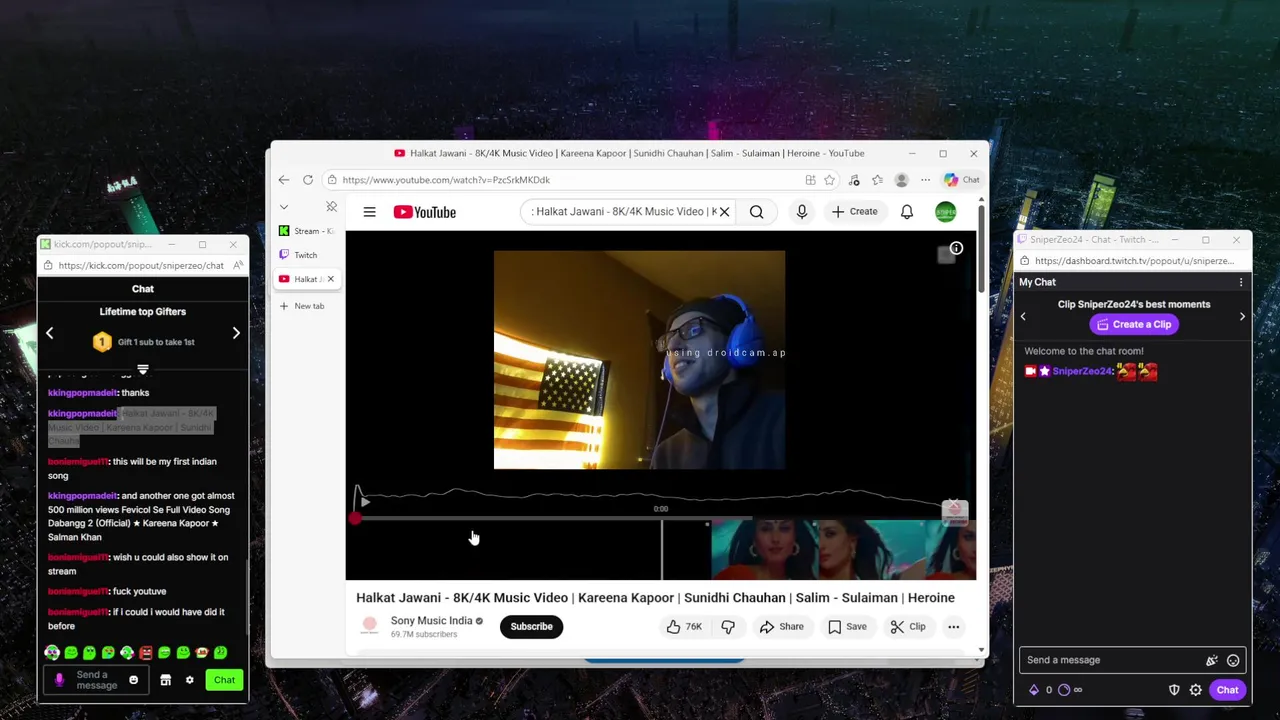The height and width of the screenshot is (720, 1280).
Task: Click the YouTube Create button
Action: 855,212
